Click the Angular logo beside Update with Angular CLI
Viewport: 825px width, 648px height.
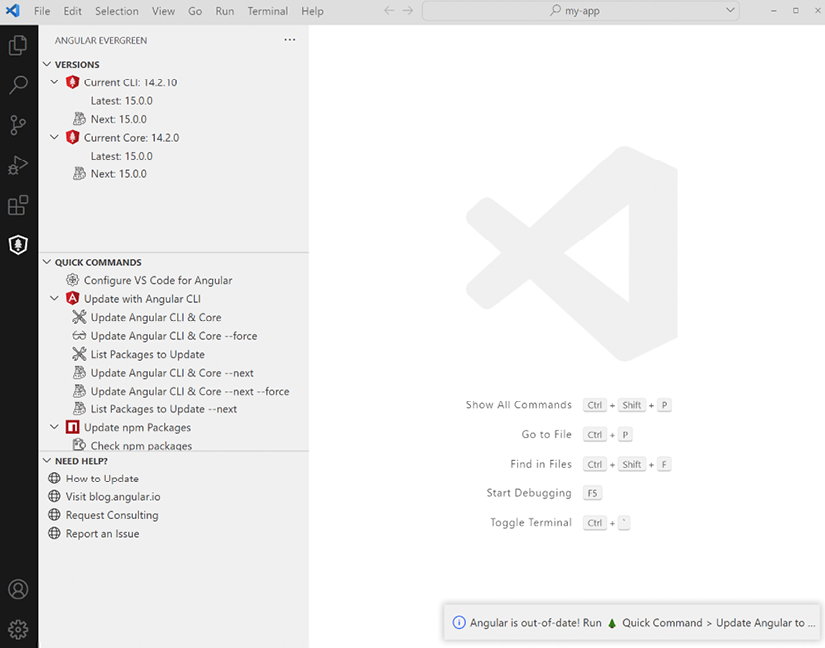(73, 298)
